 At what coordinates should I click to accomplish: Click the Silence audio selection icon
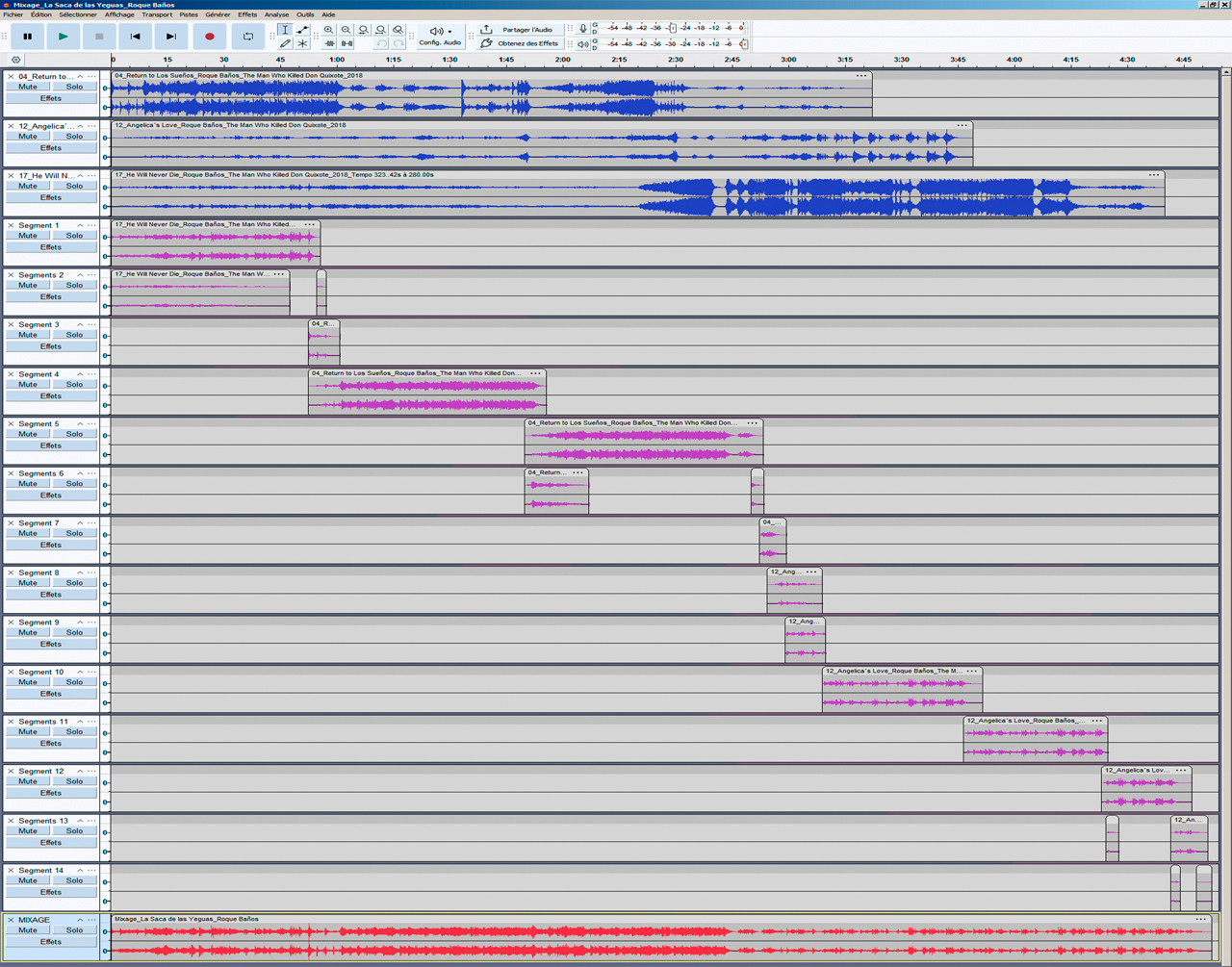[x=346, y=42]
